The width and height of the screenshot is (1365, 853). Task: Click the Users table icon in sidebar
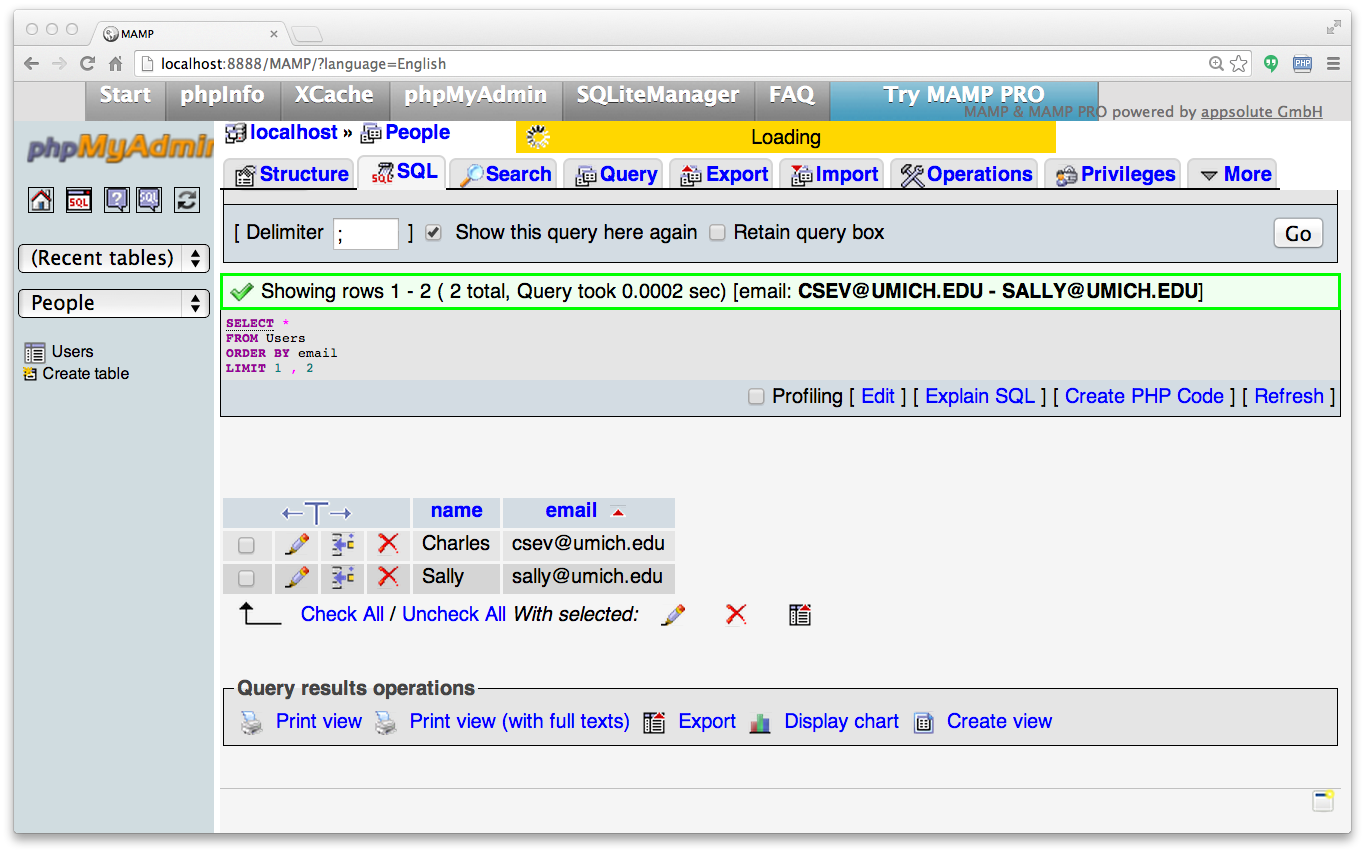point(35,352)
